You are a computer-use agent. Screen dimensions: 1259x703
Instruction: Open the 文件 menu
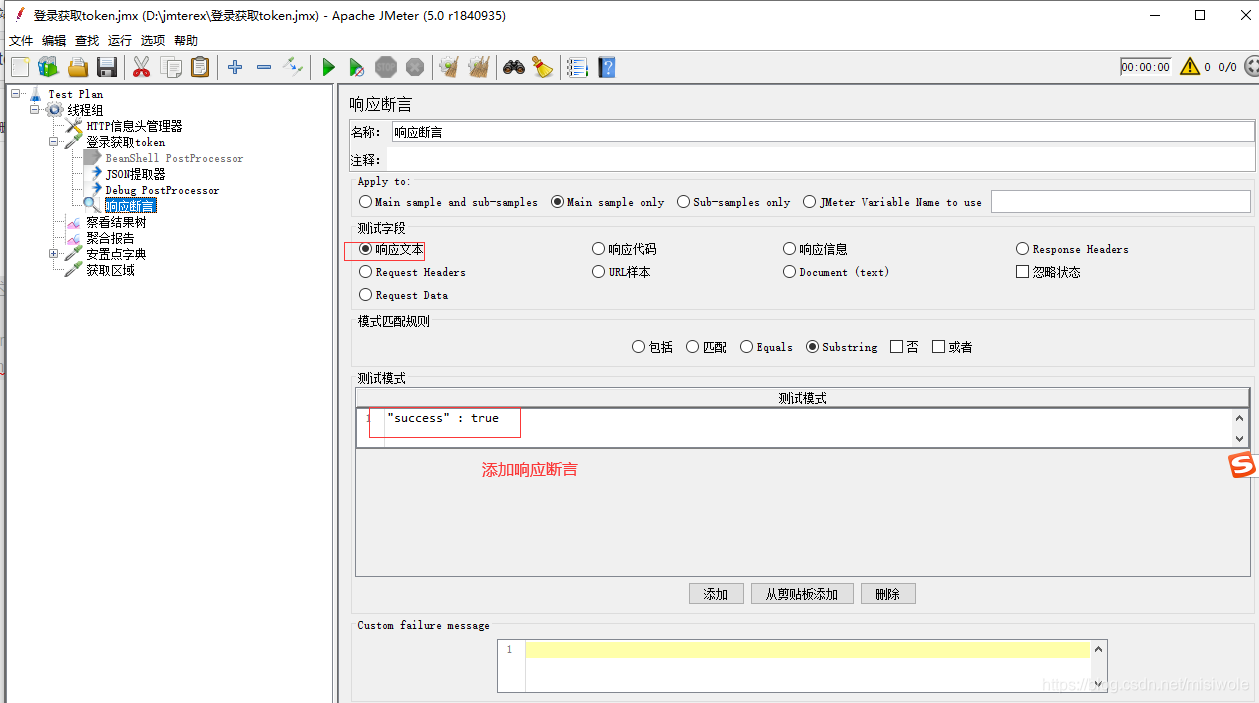(x=21, y=41)
